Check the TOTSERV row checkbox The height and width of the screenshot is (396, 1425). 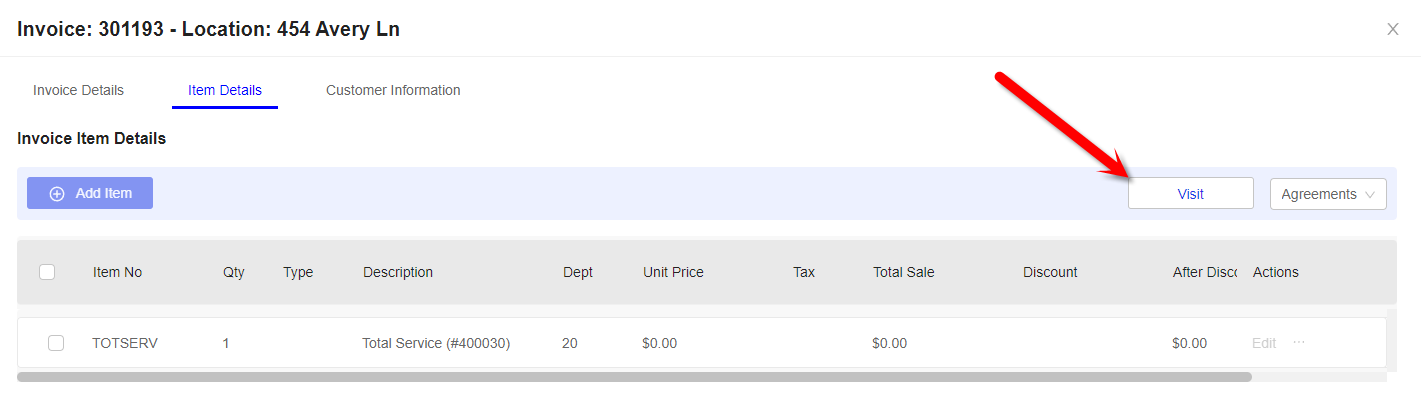(x=56, y=343)
